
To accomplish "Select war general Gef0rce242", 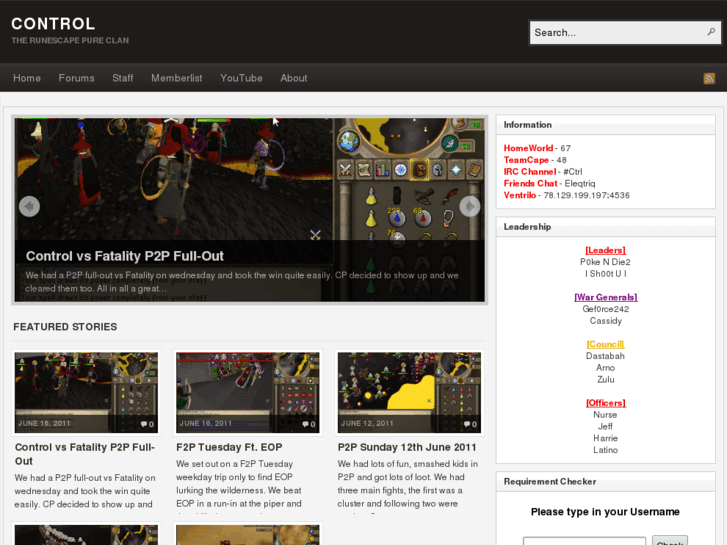I will [606, 309].
